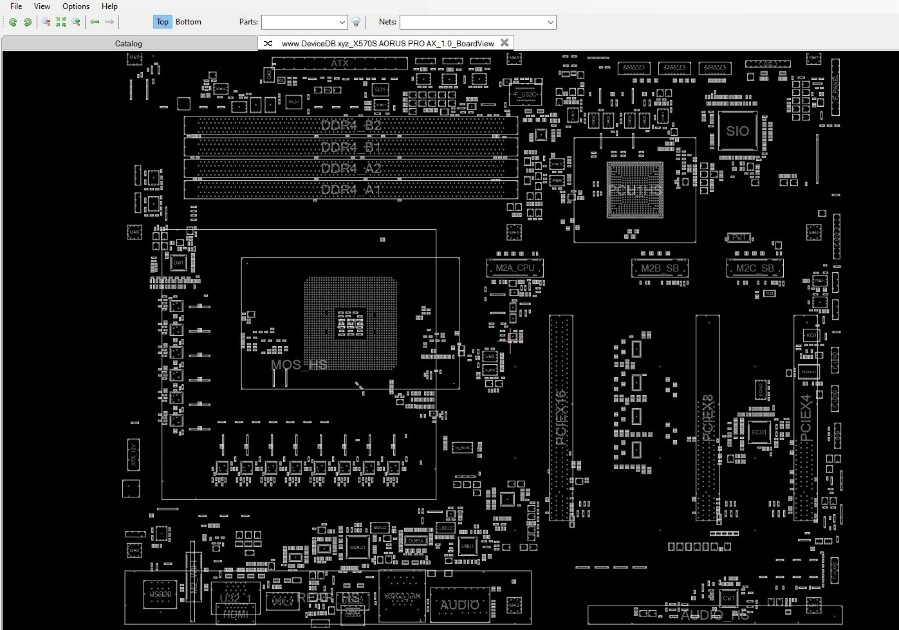
Task: Select the DDR4_B1 memory slot
Action: pos(351,147)
